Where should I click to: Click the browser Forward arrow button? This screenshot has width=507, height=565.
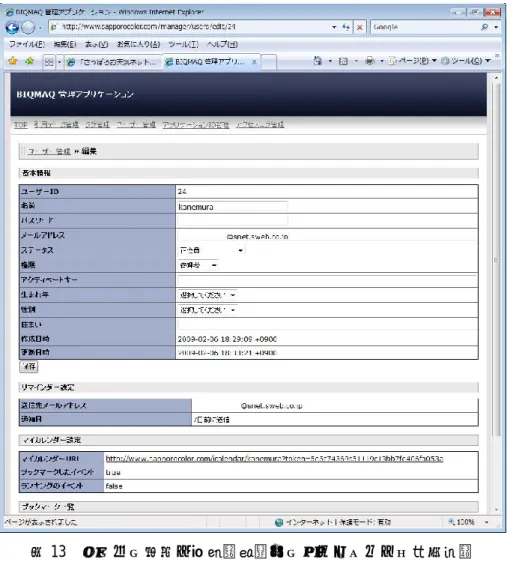pos(28,27)
